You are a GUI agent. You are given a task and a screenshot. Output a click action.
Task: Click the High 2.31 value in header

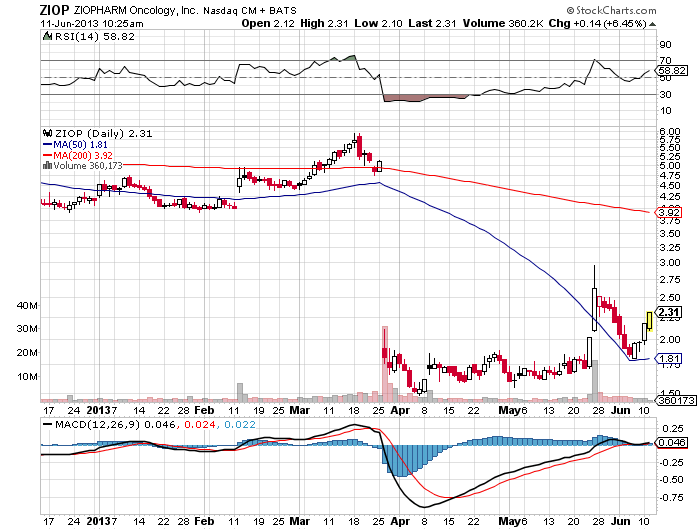[324, 24]
